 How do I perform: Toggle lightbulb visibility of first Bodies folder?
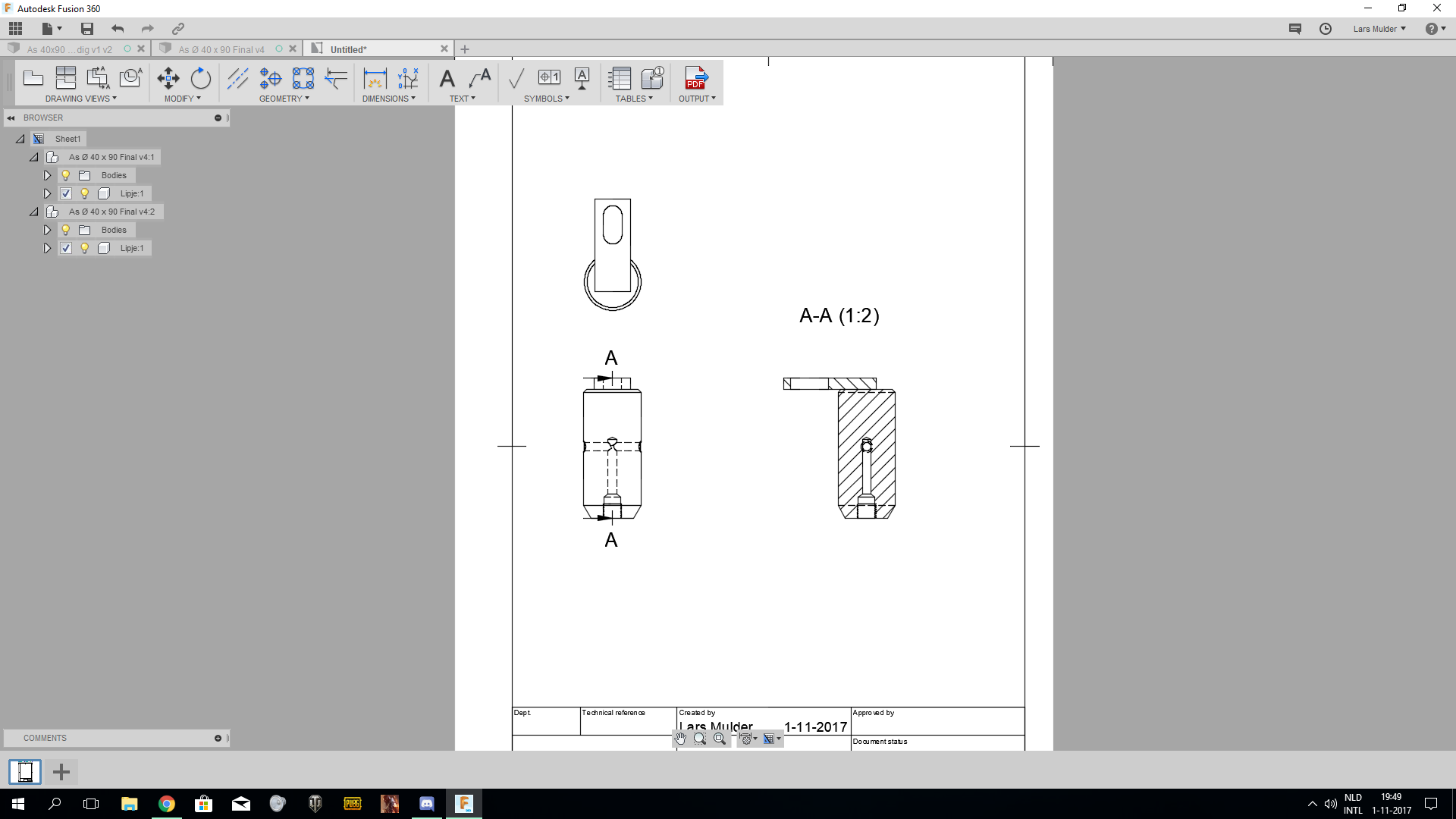coord(66,175)
